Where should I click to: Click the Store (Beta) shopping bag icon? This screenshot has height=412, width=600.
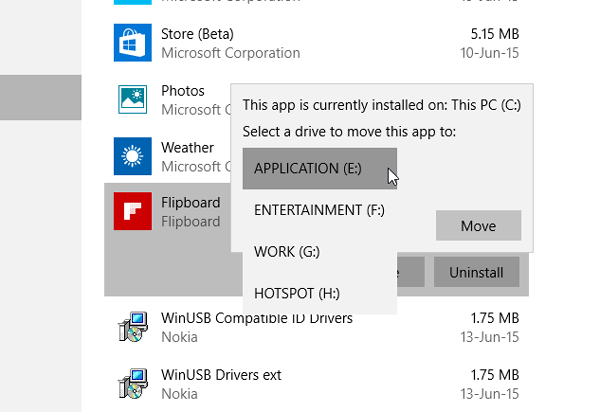tap(132, 43)
